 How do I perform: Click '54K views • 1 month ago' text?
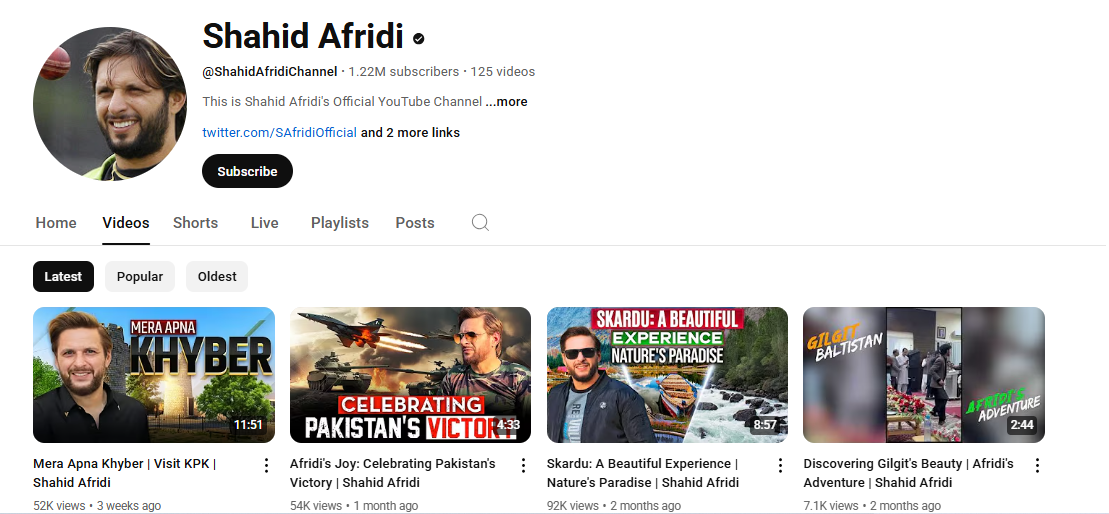click(x=354, y=506)
